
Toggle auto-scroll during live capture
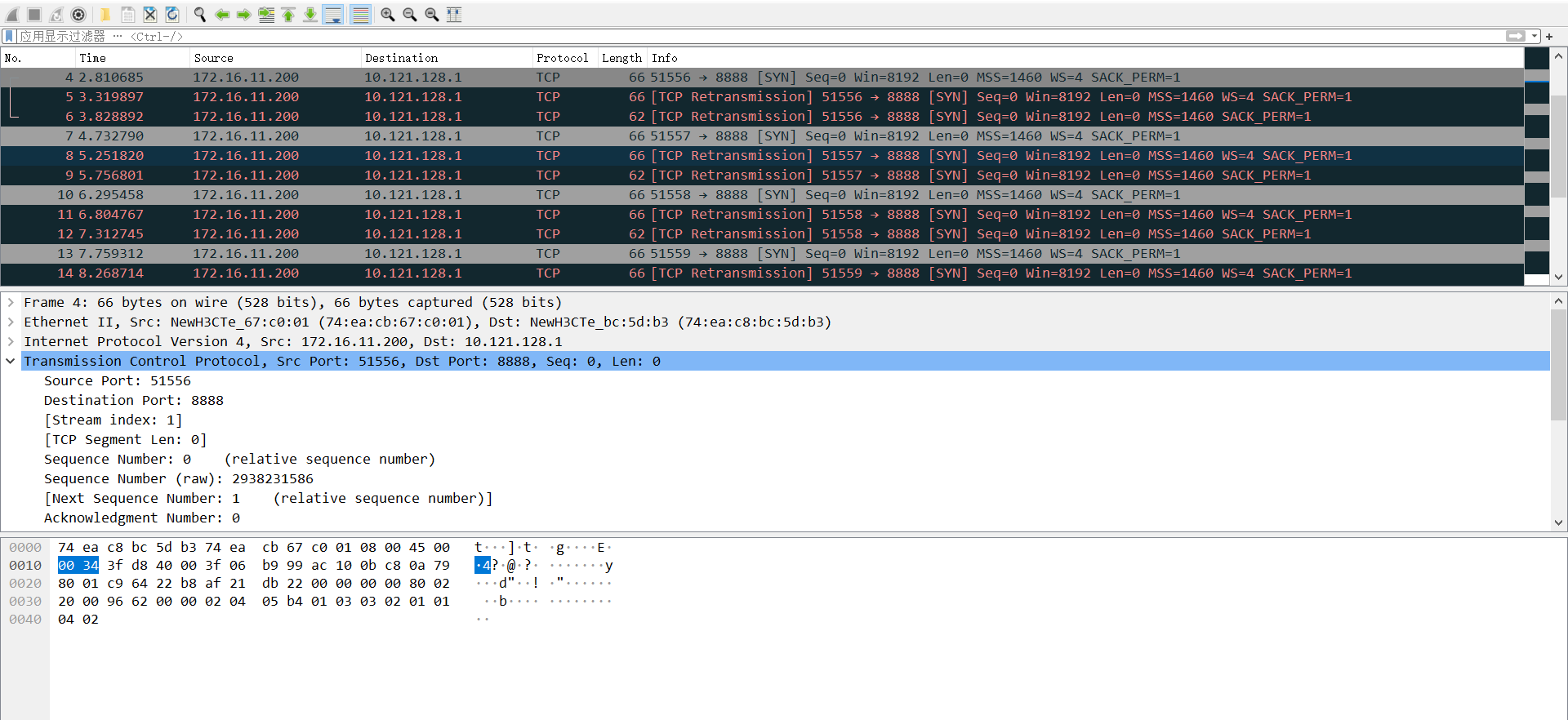coord(333,15)
